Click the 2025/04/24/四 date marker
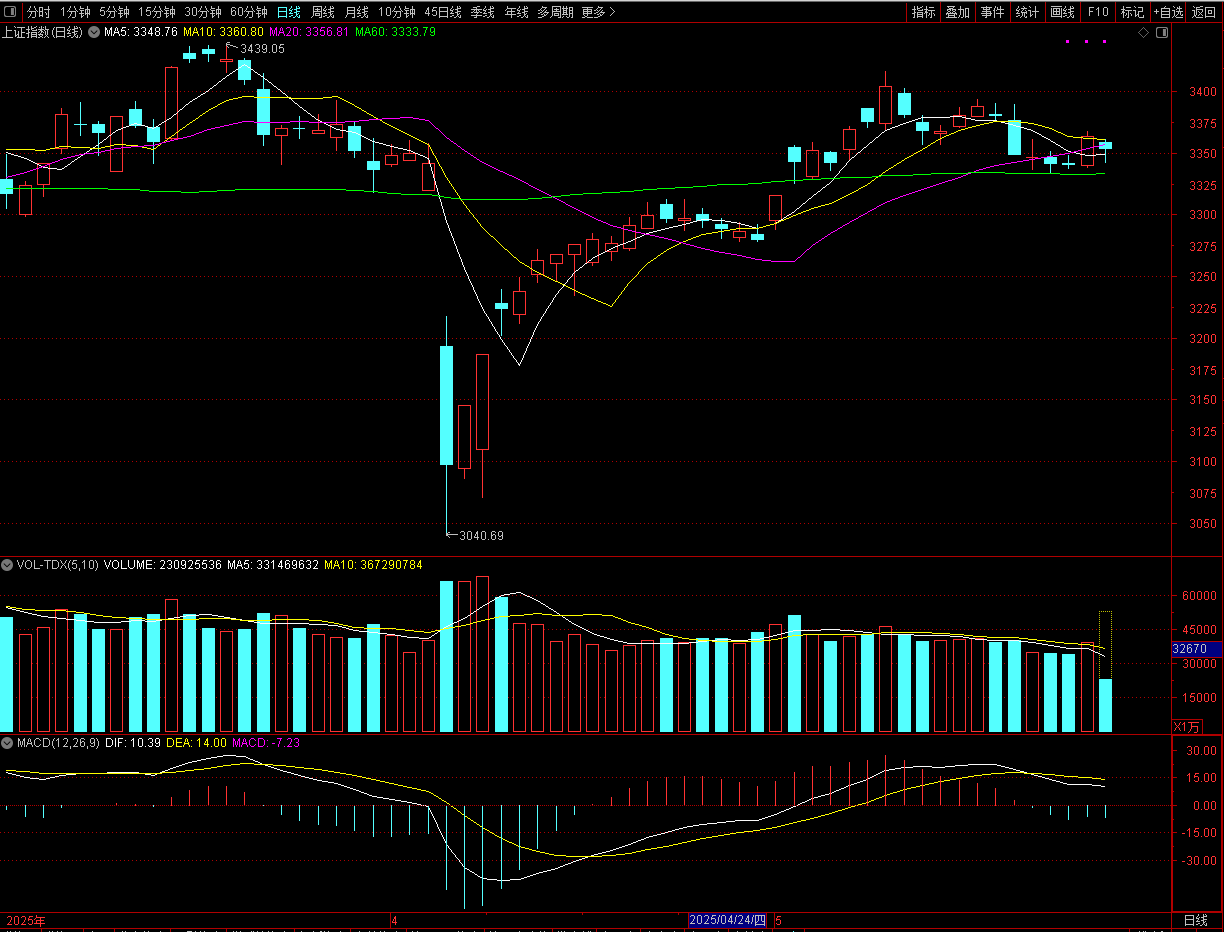1224x932 pixels. [x=728, y=920]
